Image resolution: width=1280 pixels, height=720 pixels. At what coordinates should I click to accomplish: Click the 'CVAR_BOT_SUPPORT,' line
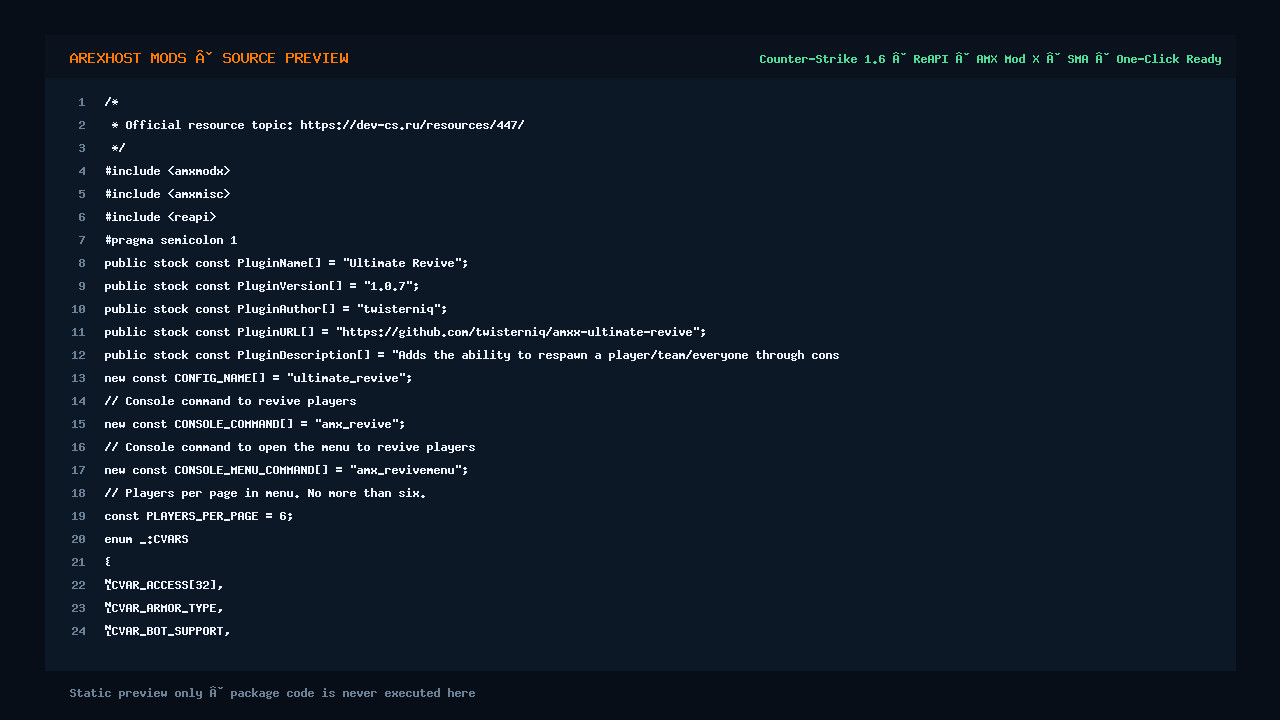(x=167, y=631)
